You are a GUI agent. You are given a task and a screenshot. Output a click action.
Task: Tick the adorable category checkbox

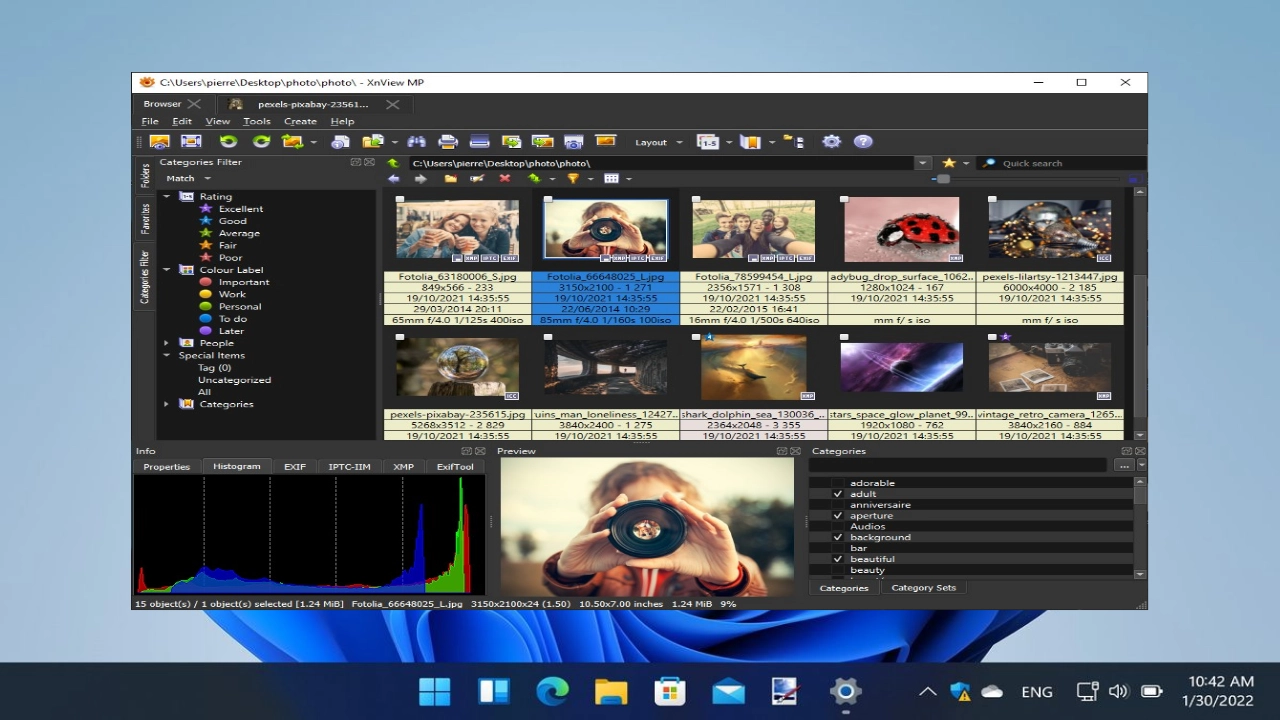(838, 483)
